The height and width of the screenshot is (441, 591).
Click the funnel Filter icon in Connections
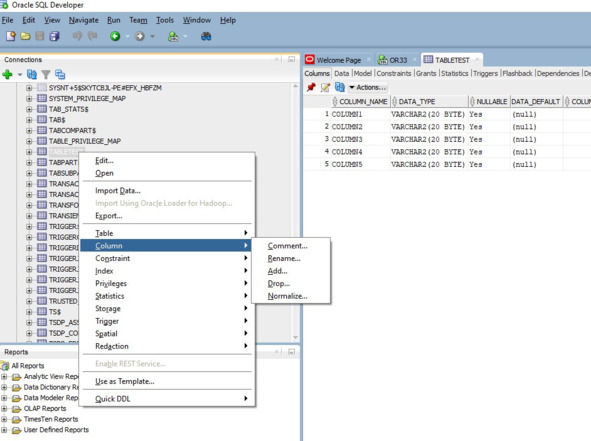(x=46, y=75)
